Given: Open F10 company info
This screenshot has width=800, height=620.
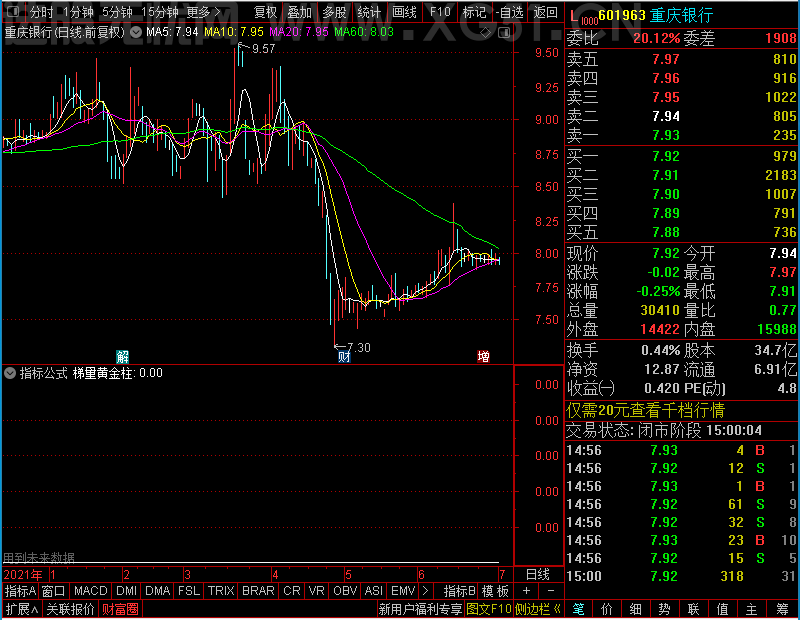Looking at the screenshot, I should [440, 12].
